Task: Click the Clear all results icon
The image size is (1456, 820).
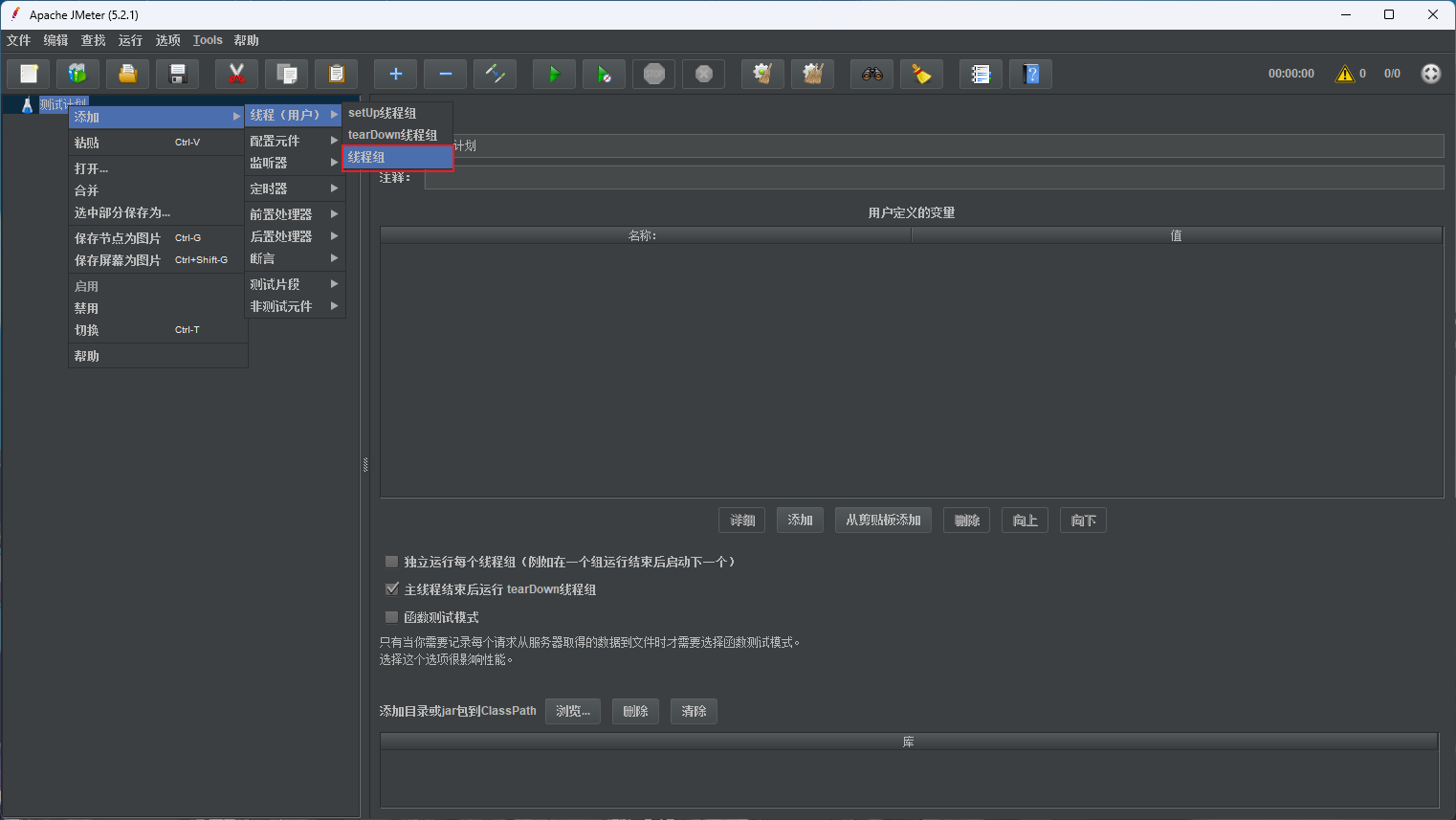Action: coord(813,74)
